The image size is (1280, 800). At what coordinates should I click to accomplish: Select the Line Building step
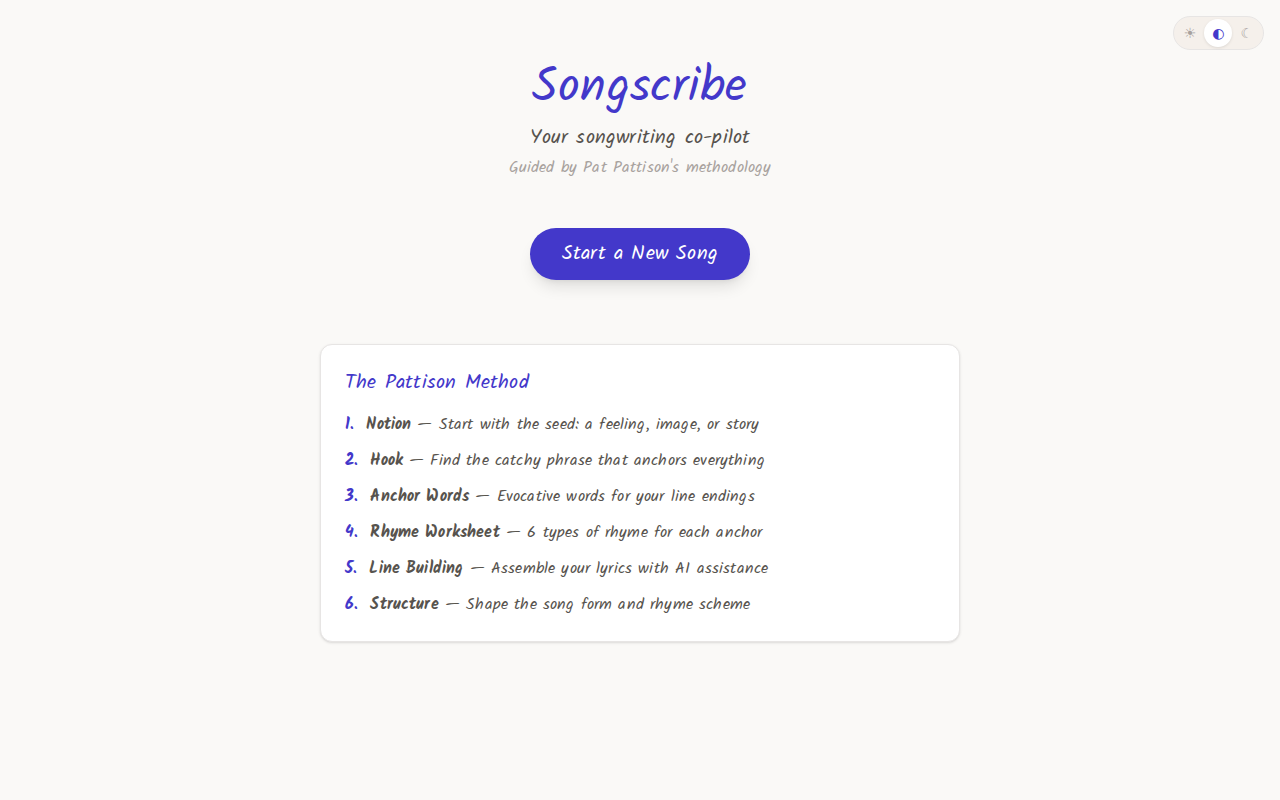tap(416, 567)
